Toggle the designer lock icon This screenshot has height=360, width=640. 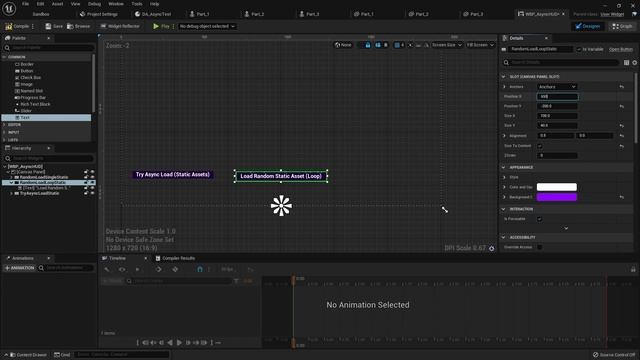pos(368,45)
